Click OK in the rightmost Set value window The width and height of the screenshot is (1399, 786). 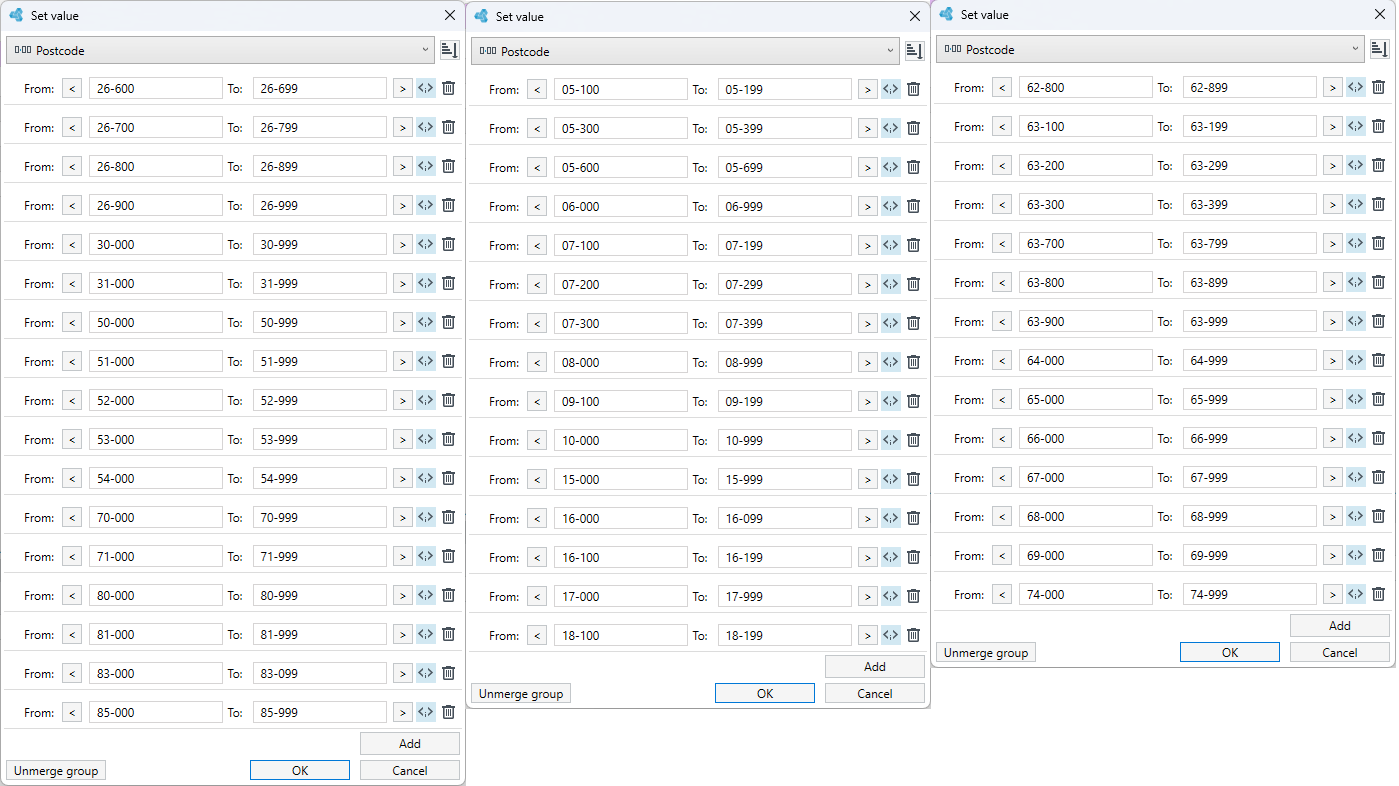(1230, 652)
